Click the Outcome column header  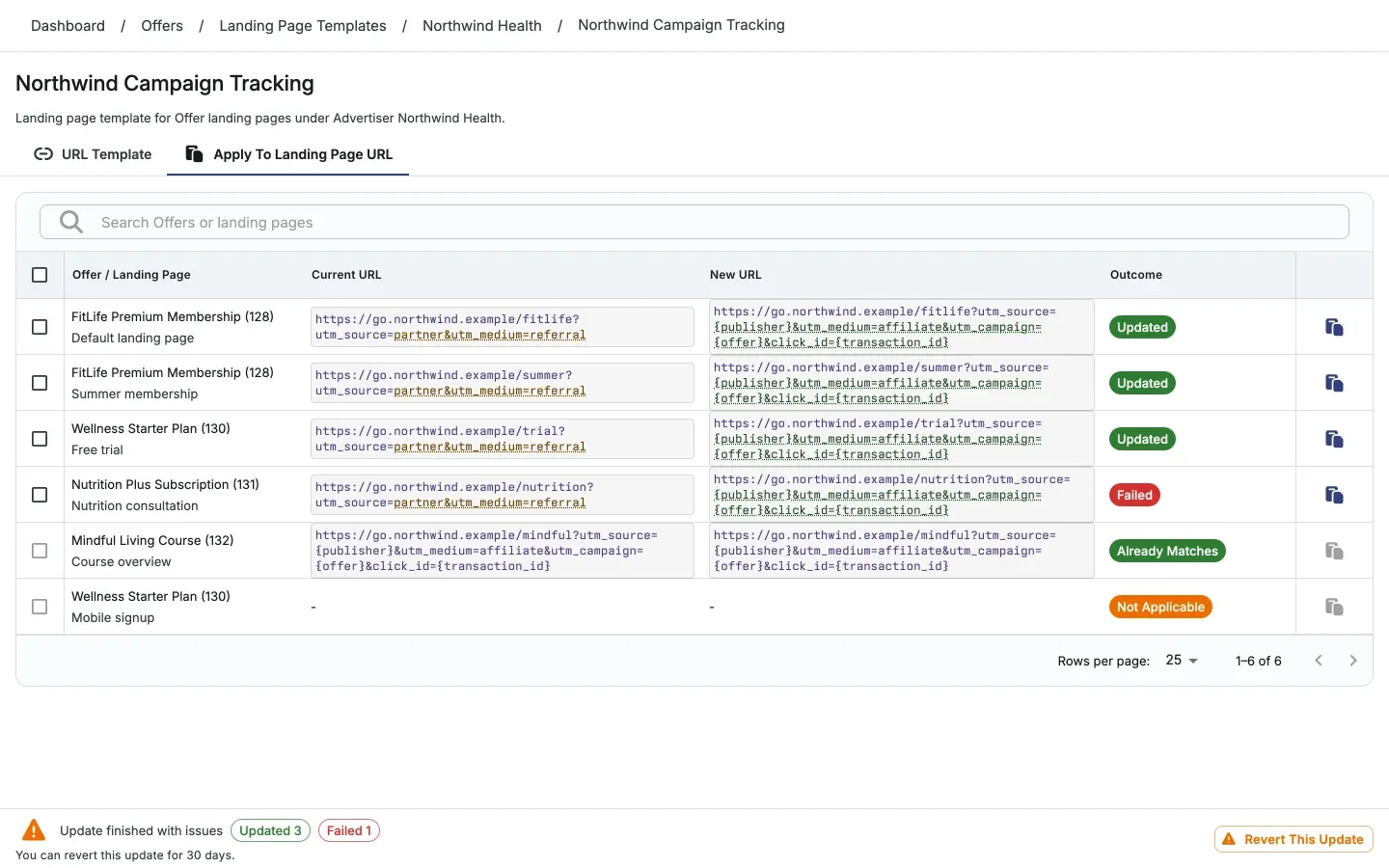(1136, 275)
